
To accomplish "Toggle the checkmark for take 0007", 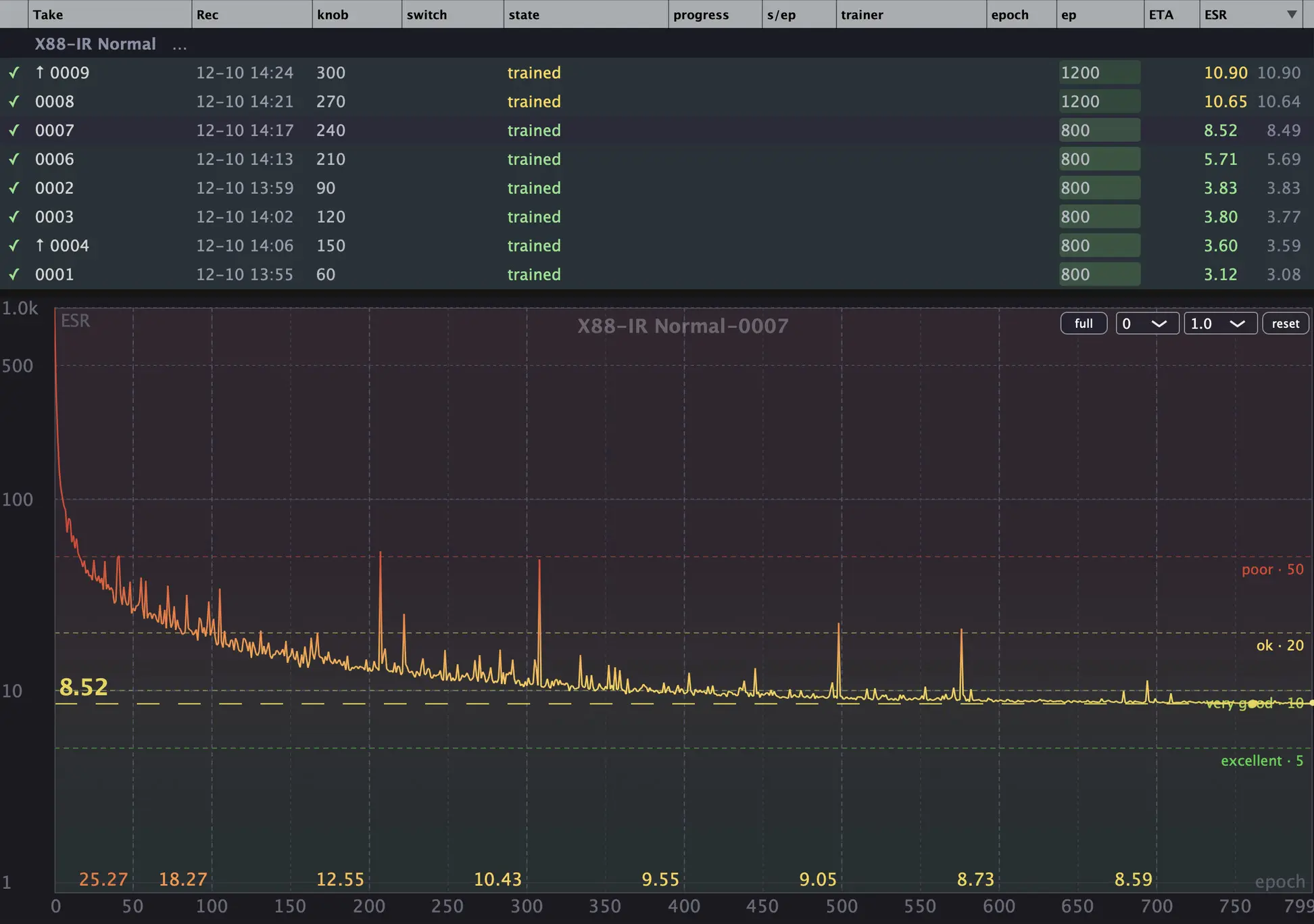I will [14, 130].
